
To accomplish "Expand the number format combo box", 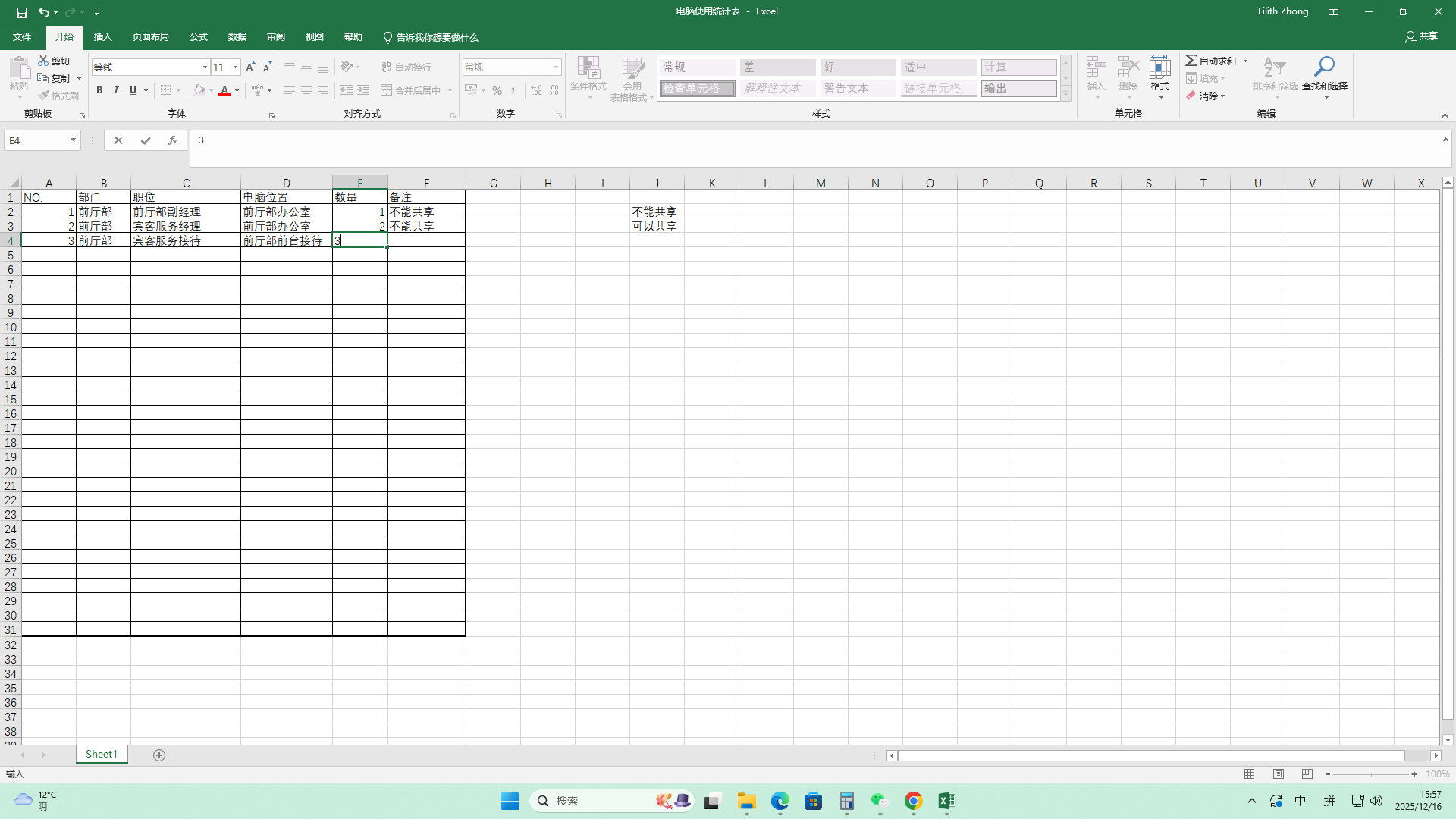I will click(556, 67).
